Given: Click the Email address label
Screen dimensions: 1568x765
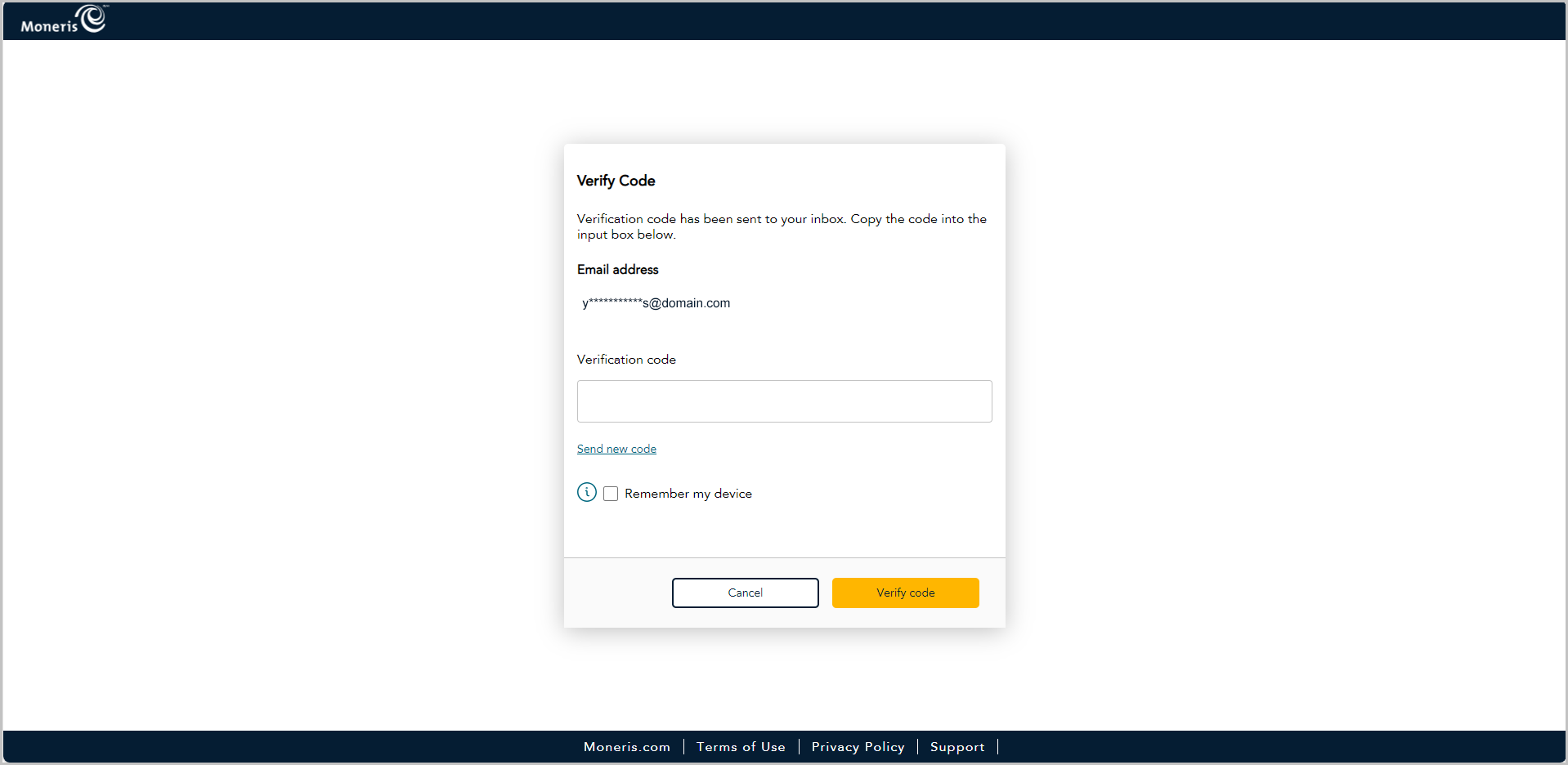Looking at the screenshot, I should click(617, 270).
